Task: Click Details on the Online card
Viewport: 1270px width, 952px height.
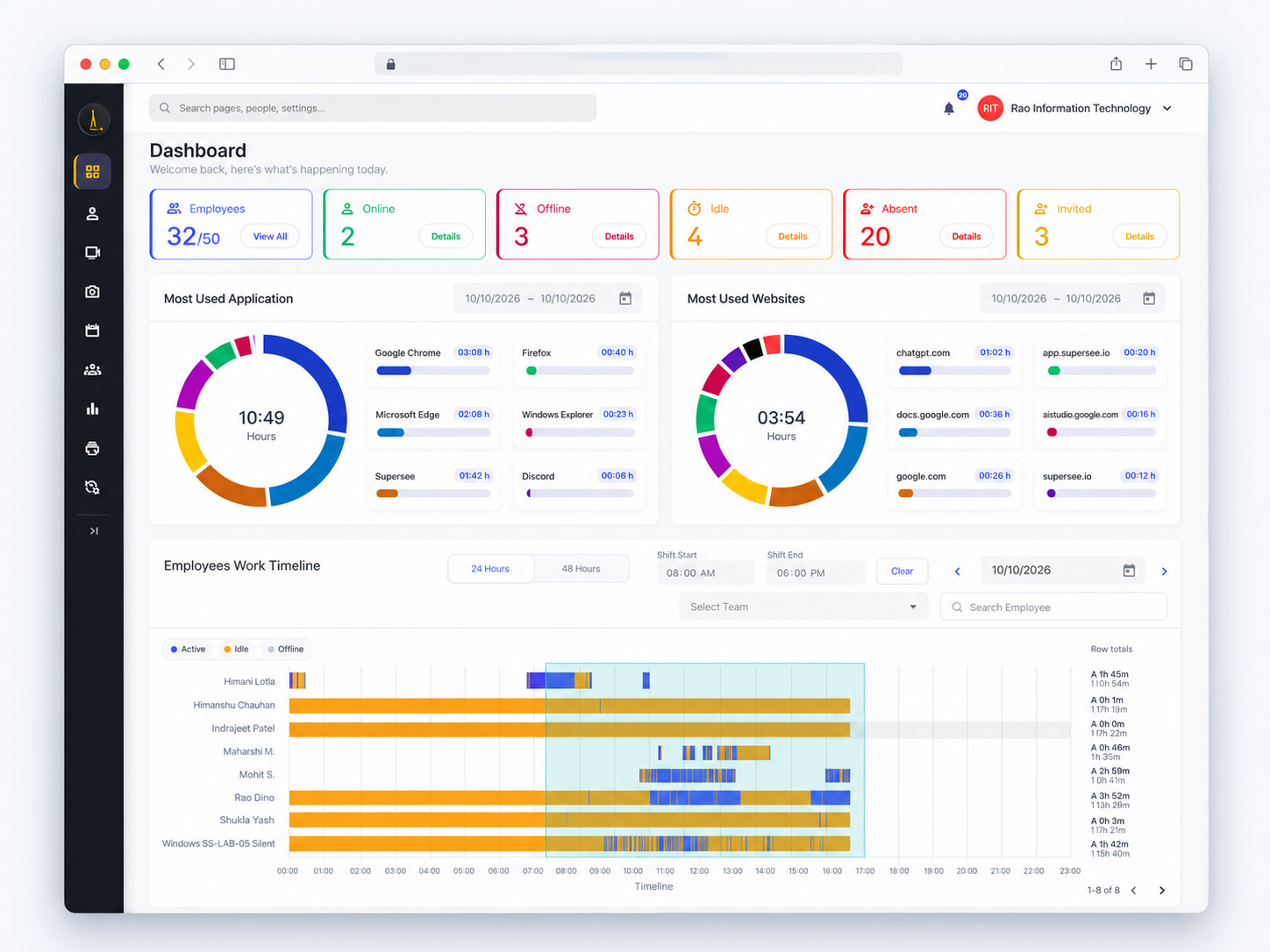Action: click(x=446, y=237)
